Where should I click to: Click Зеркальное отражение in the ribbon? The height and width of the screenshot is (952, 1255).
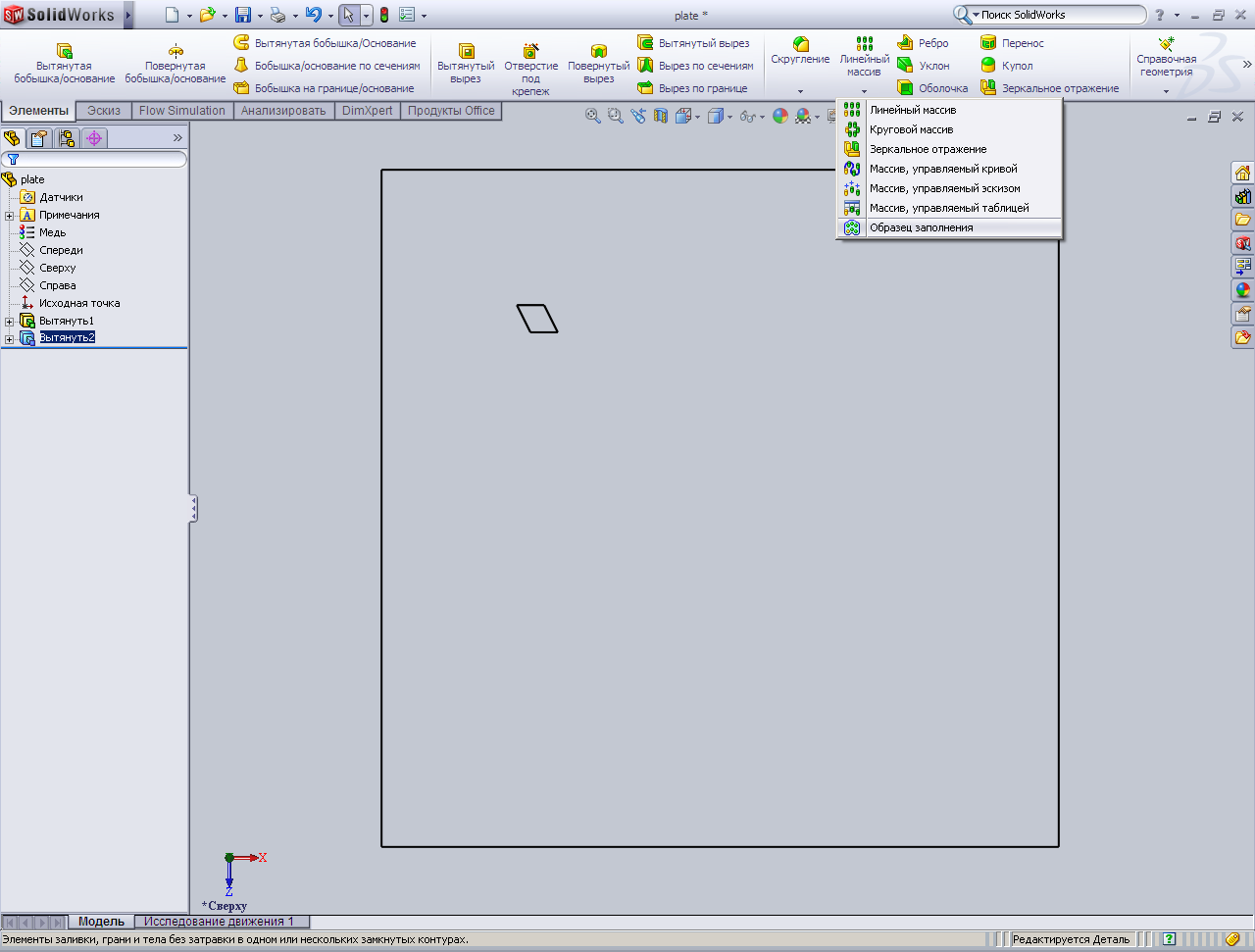click(1050, 88)
